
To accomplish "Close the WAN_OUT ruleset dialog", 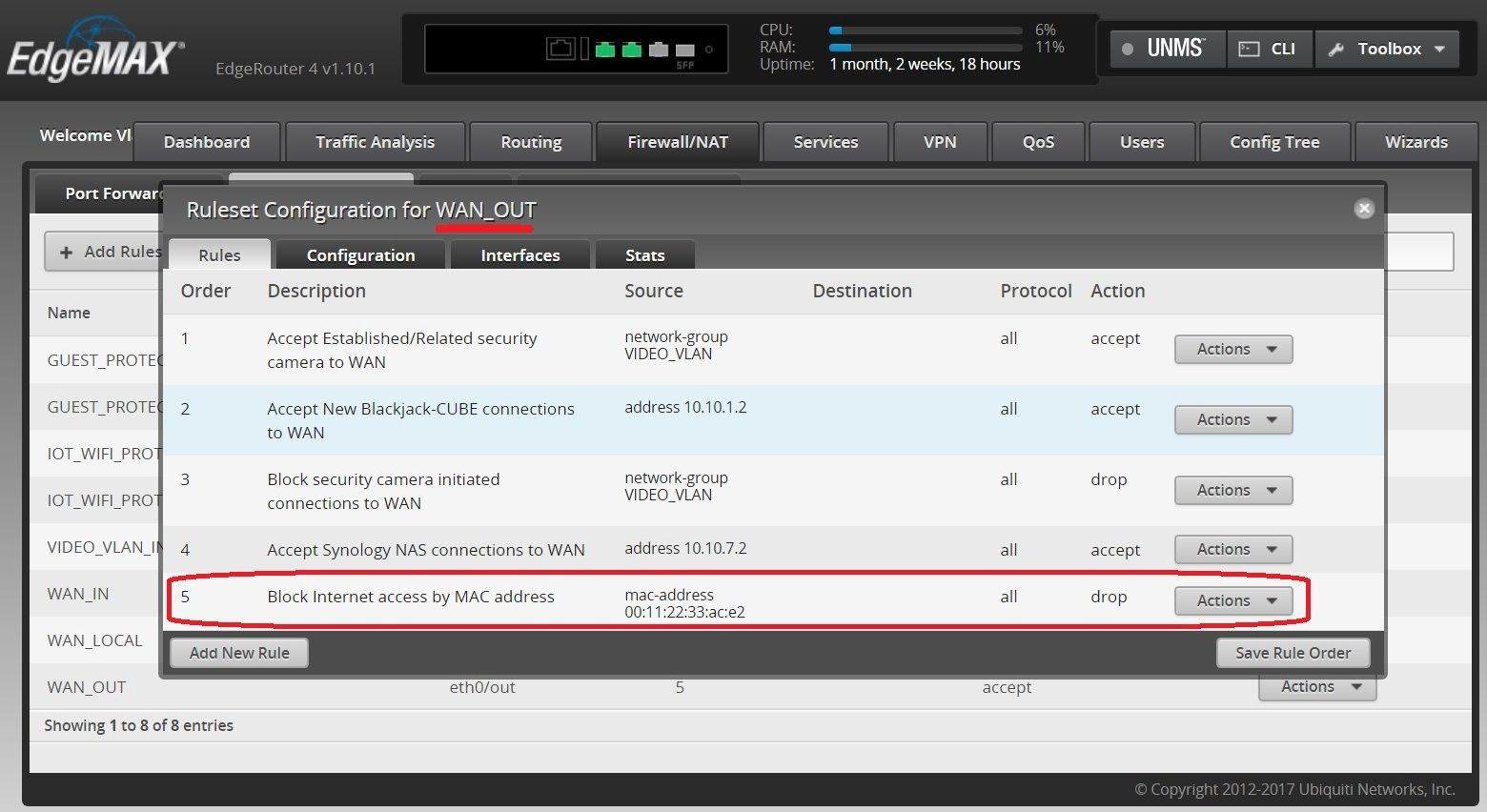I will point(1364,209).
